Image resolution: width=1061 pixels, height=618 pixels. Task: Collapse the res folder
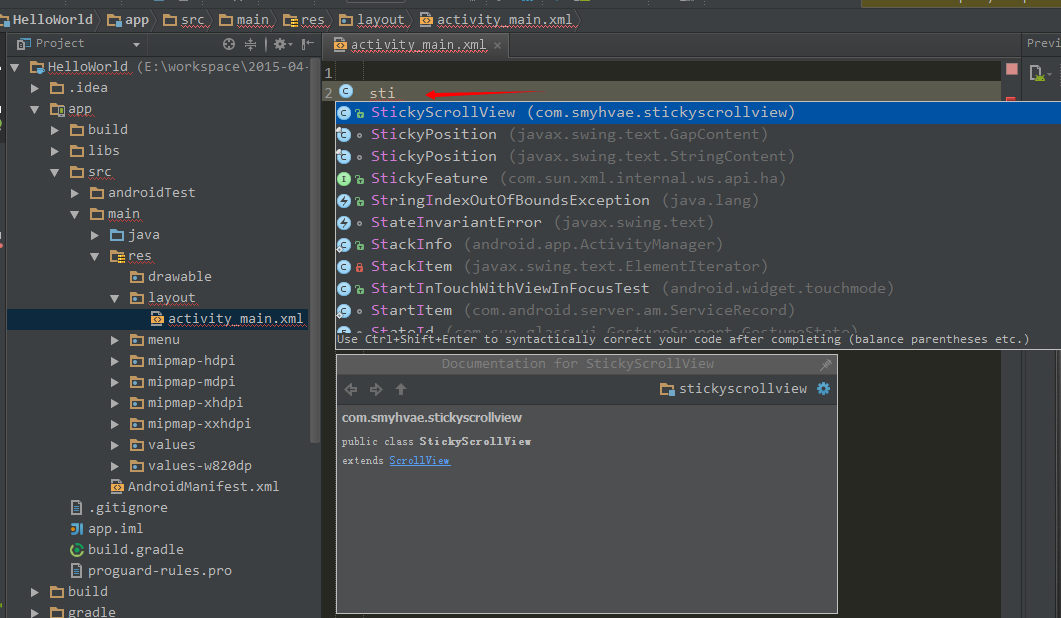click(95, 256)
